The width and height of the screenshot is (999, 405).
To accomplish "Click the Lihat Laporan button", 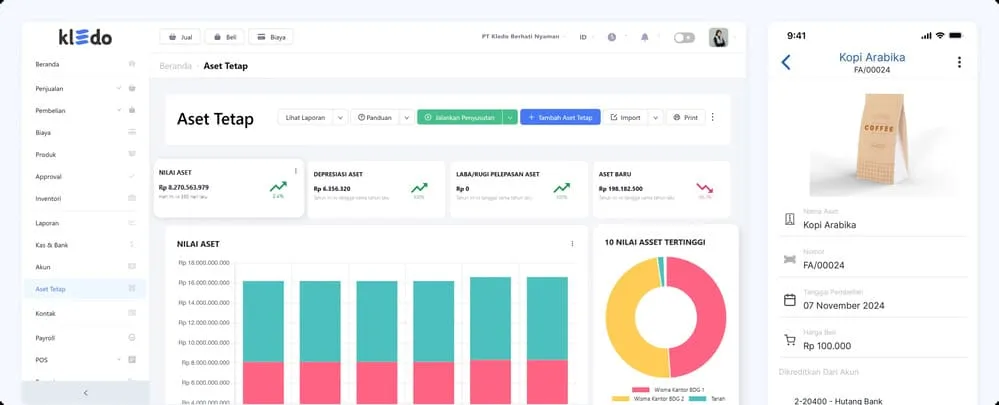I will click(305, 117).
